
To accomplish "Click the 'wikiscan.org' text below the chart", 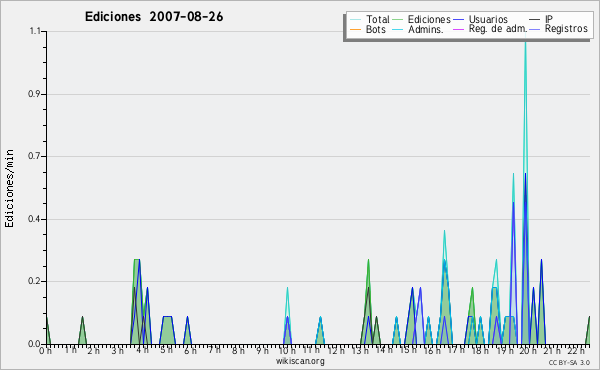I will (x=300, y=361).
